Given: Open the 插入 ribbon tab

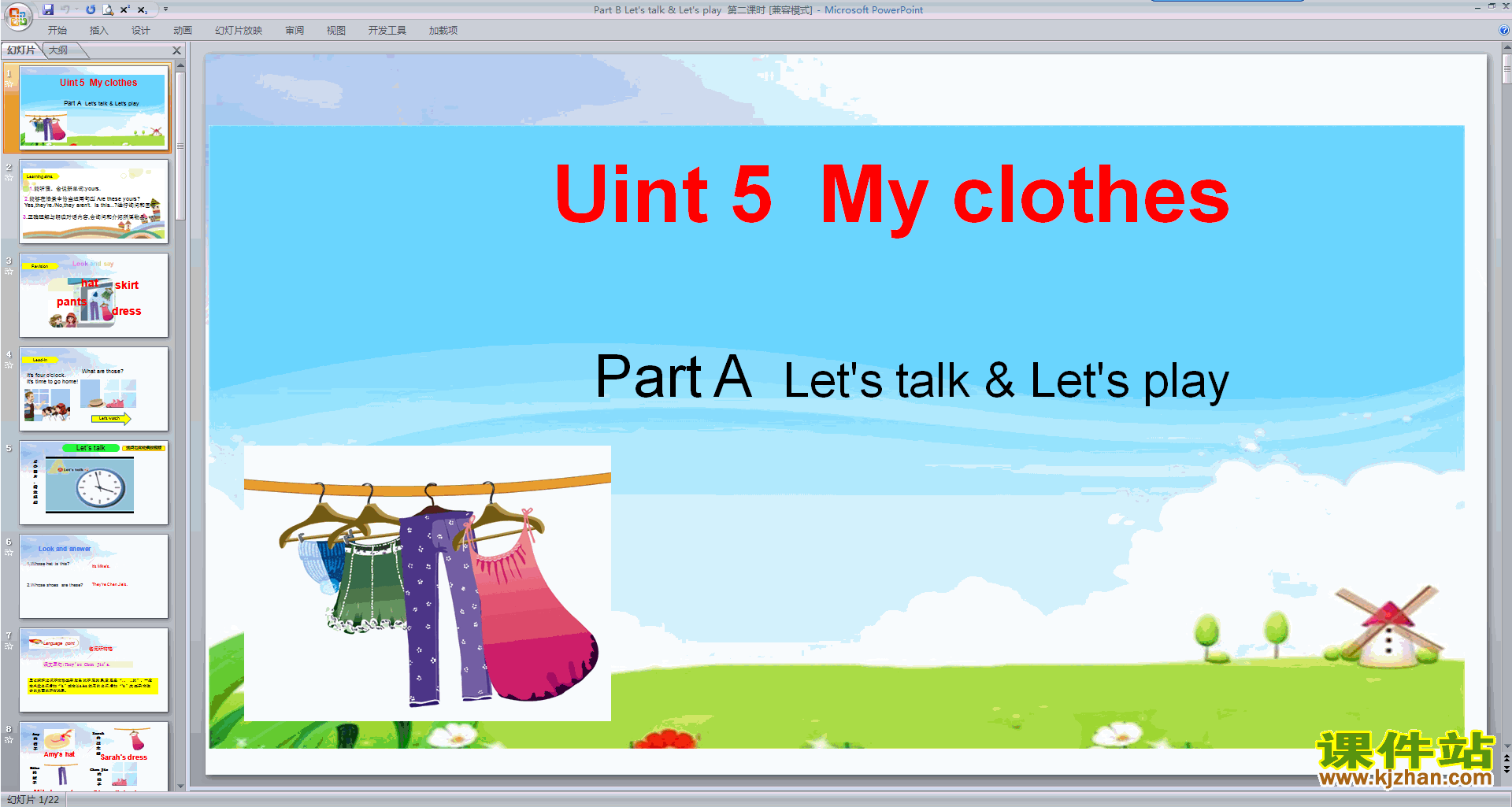Looking at the screenshot, I should [x=99, y=30].
